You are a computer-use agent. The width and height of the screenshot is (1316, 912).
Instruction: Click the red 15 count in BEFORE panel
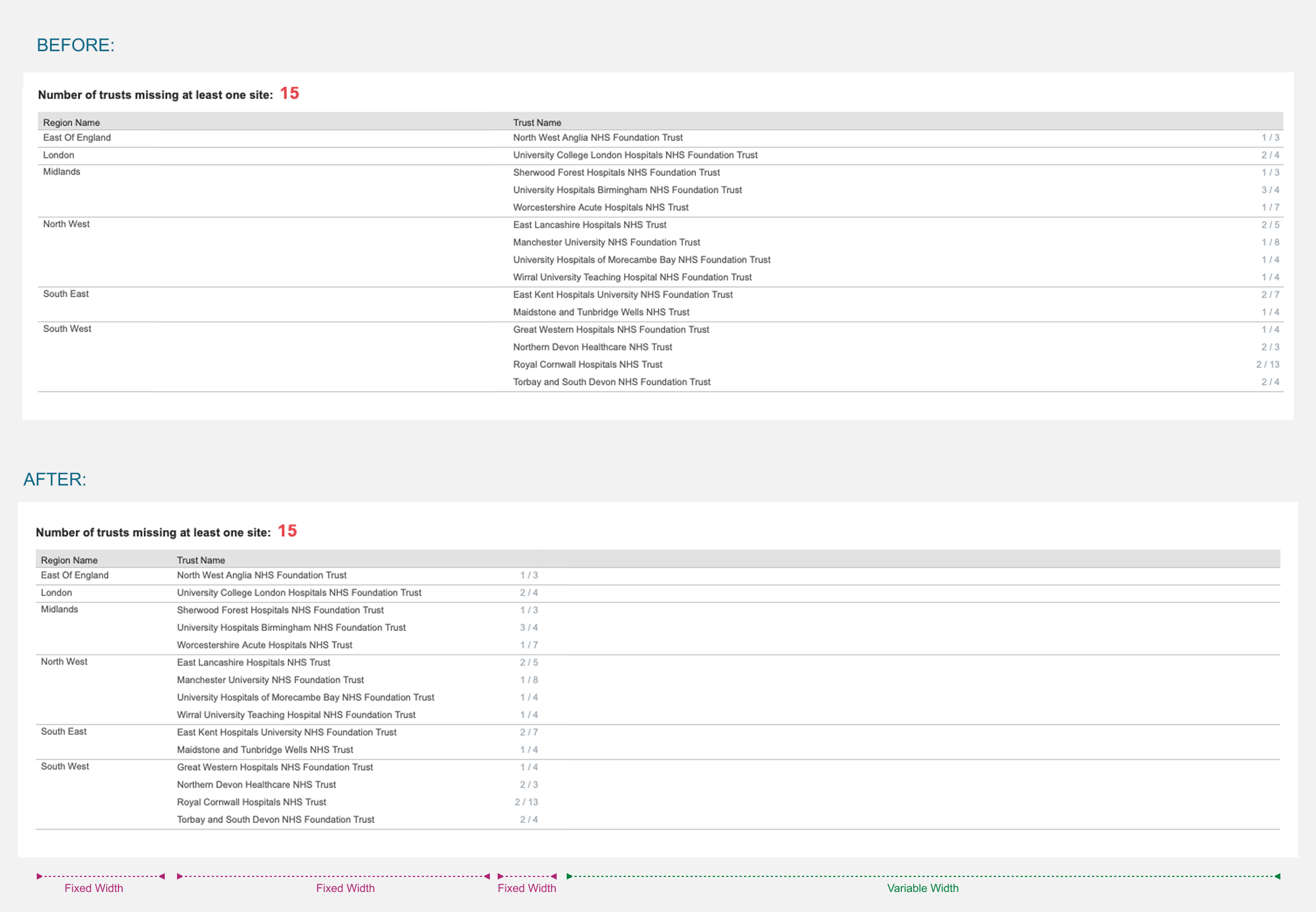point(289,93)
